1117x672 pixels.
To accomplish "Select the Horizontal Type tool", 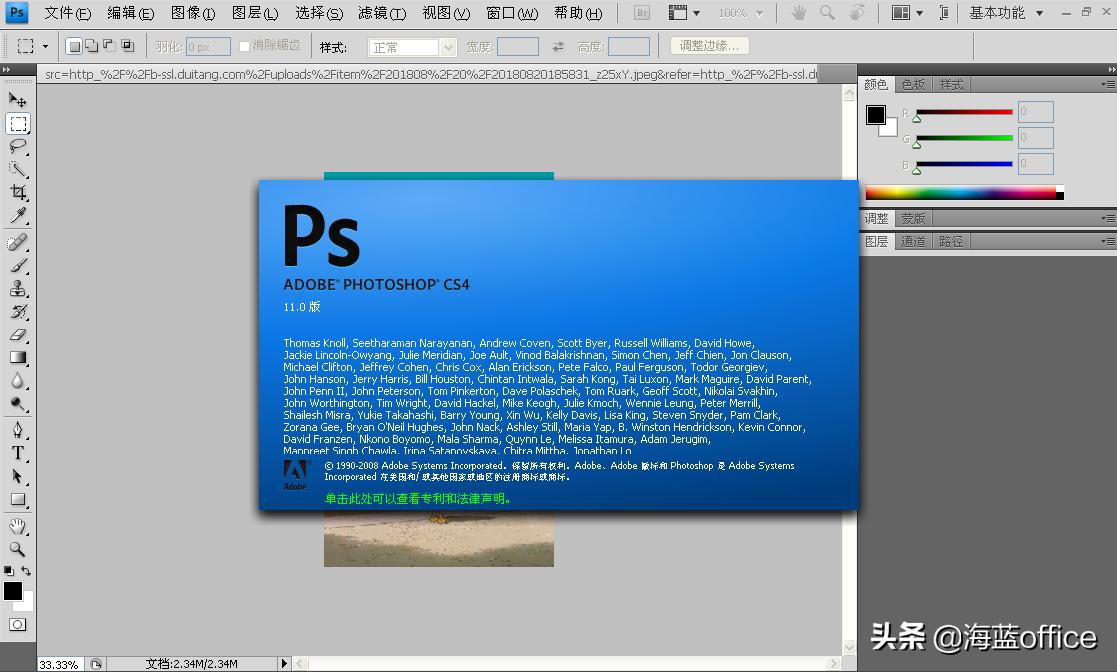I will [17, 452].
